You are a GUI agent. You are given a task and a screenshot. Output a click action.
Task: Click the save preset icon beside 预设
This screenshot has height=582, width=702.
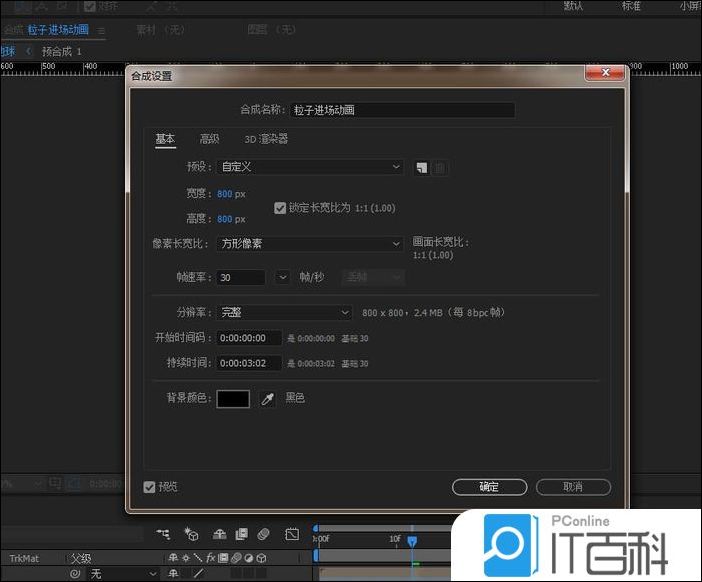click(421, 168)
